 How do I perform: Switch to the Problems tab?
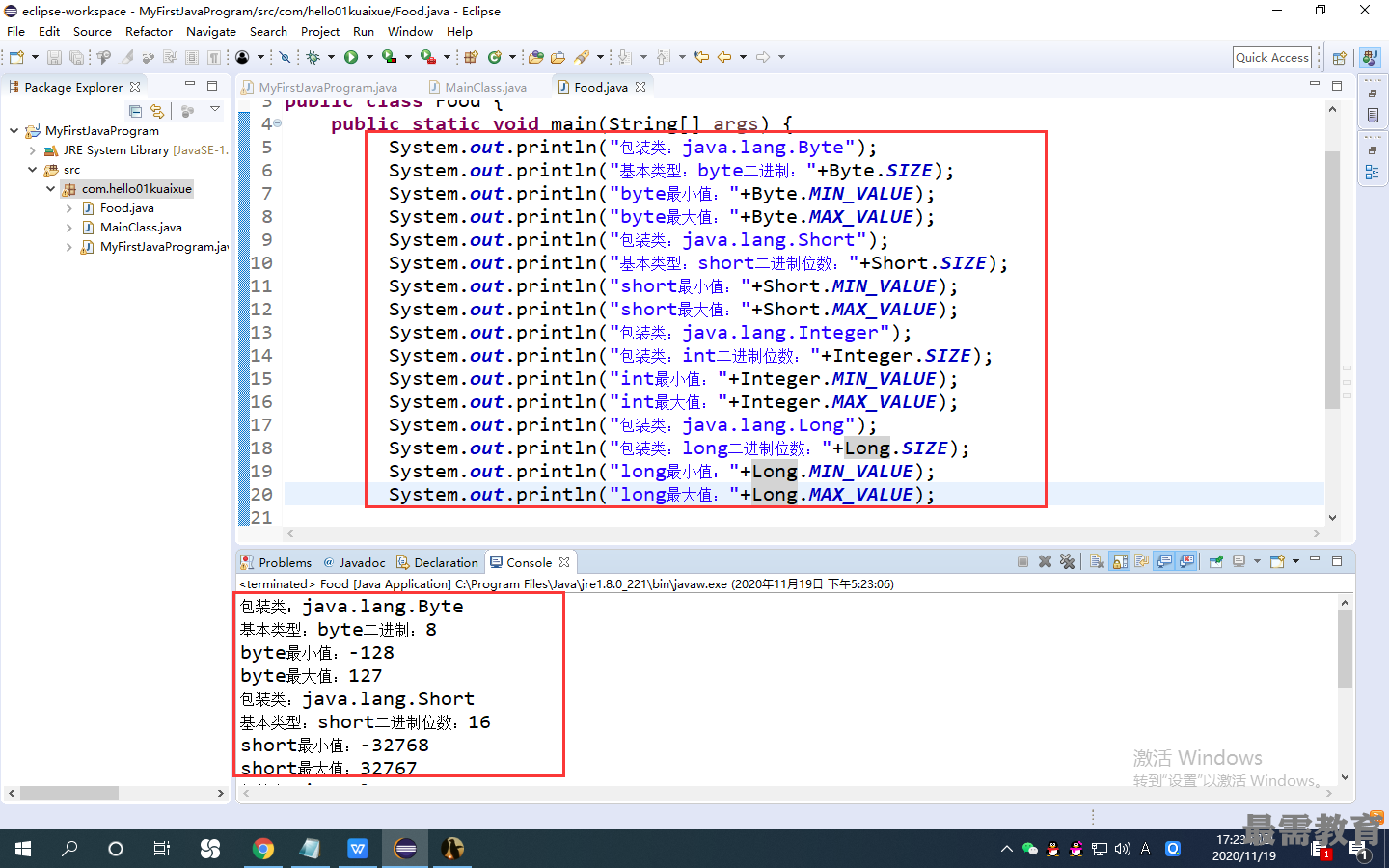click(x=276, y=562)
